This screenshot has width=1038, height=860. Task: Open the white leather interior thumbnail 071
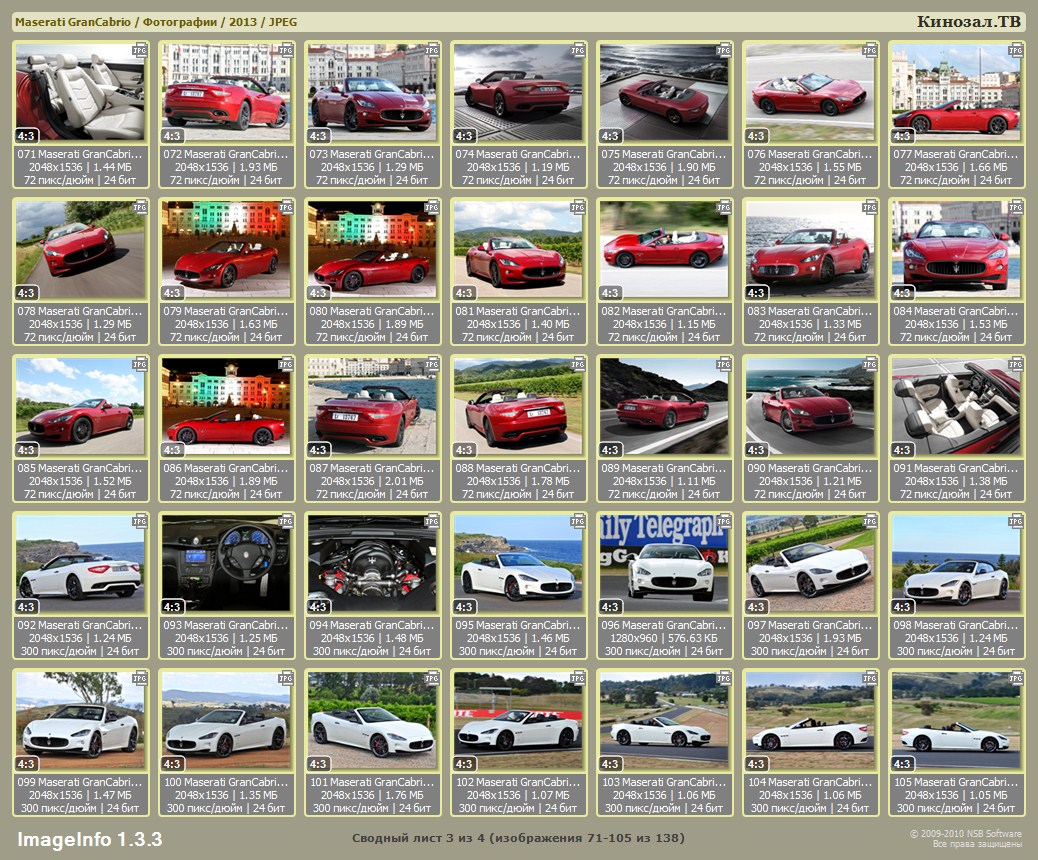[80, 92]
